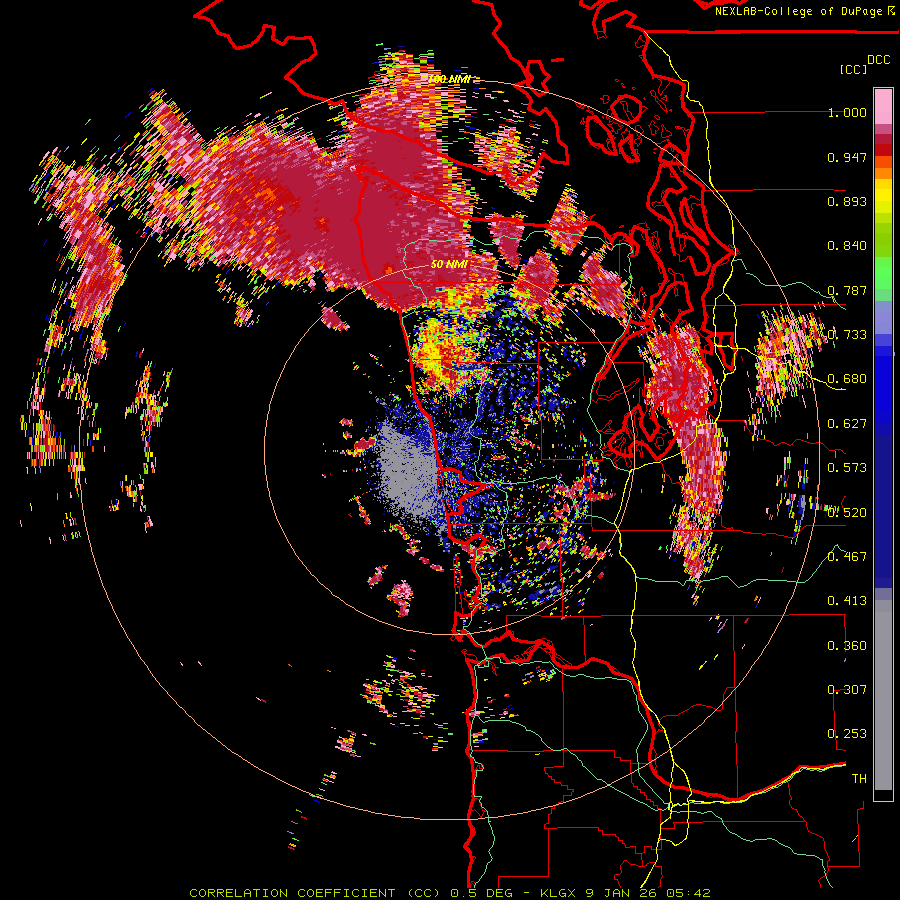Viewport: 900px width, 900px height.
Task: Click the TH threshold label
Action: [x=859, y=778]
